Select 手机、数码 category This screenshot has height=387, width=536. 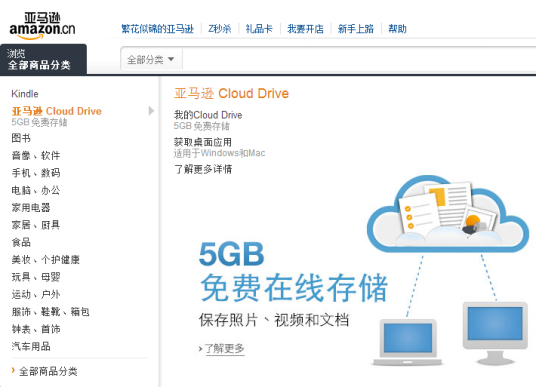pyautogui.click(x=36, y=173)
